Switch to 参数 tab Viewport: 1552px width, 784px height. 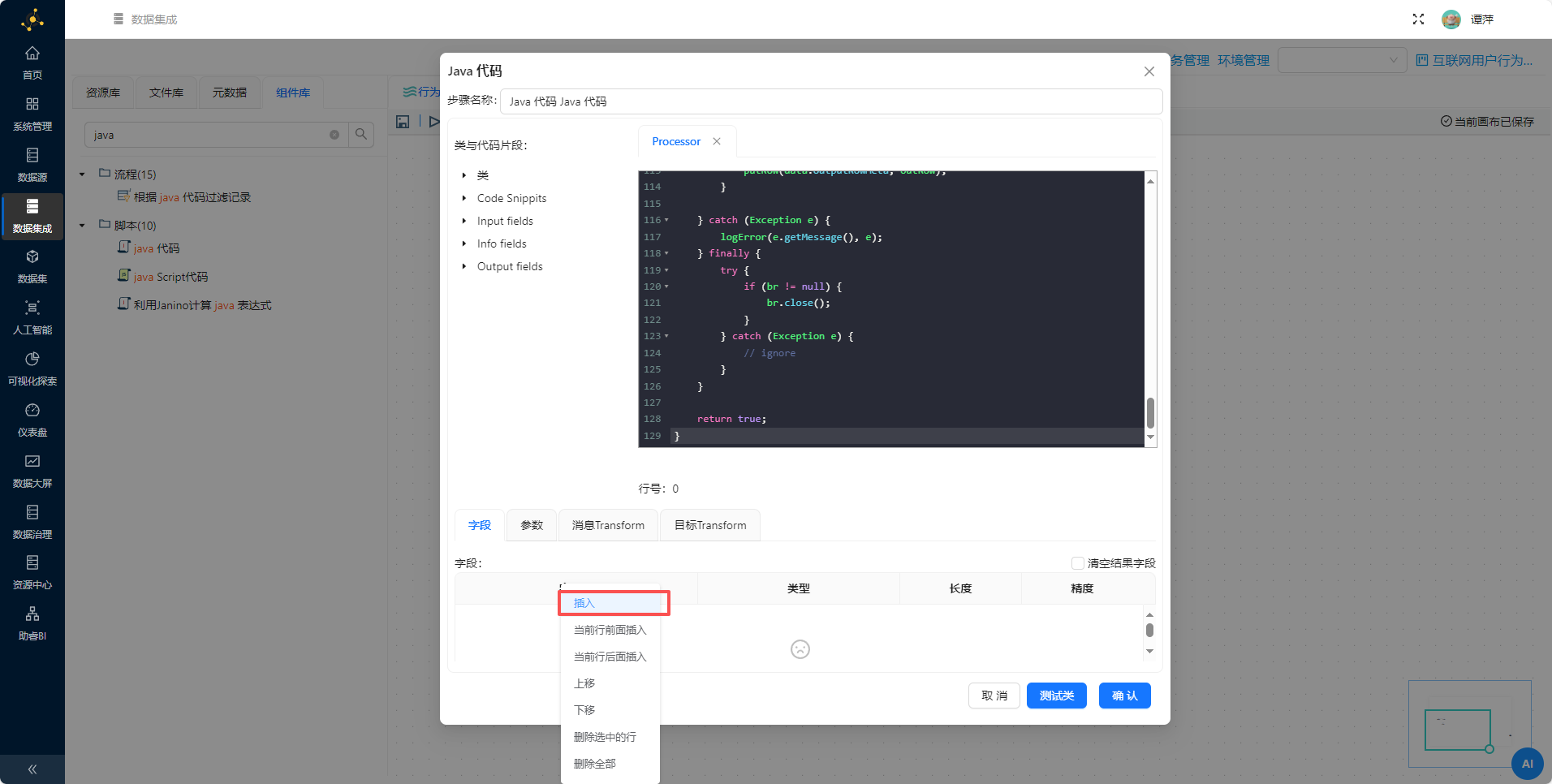tap(532, 525)
